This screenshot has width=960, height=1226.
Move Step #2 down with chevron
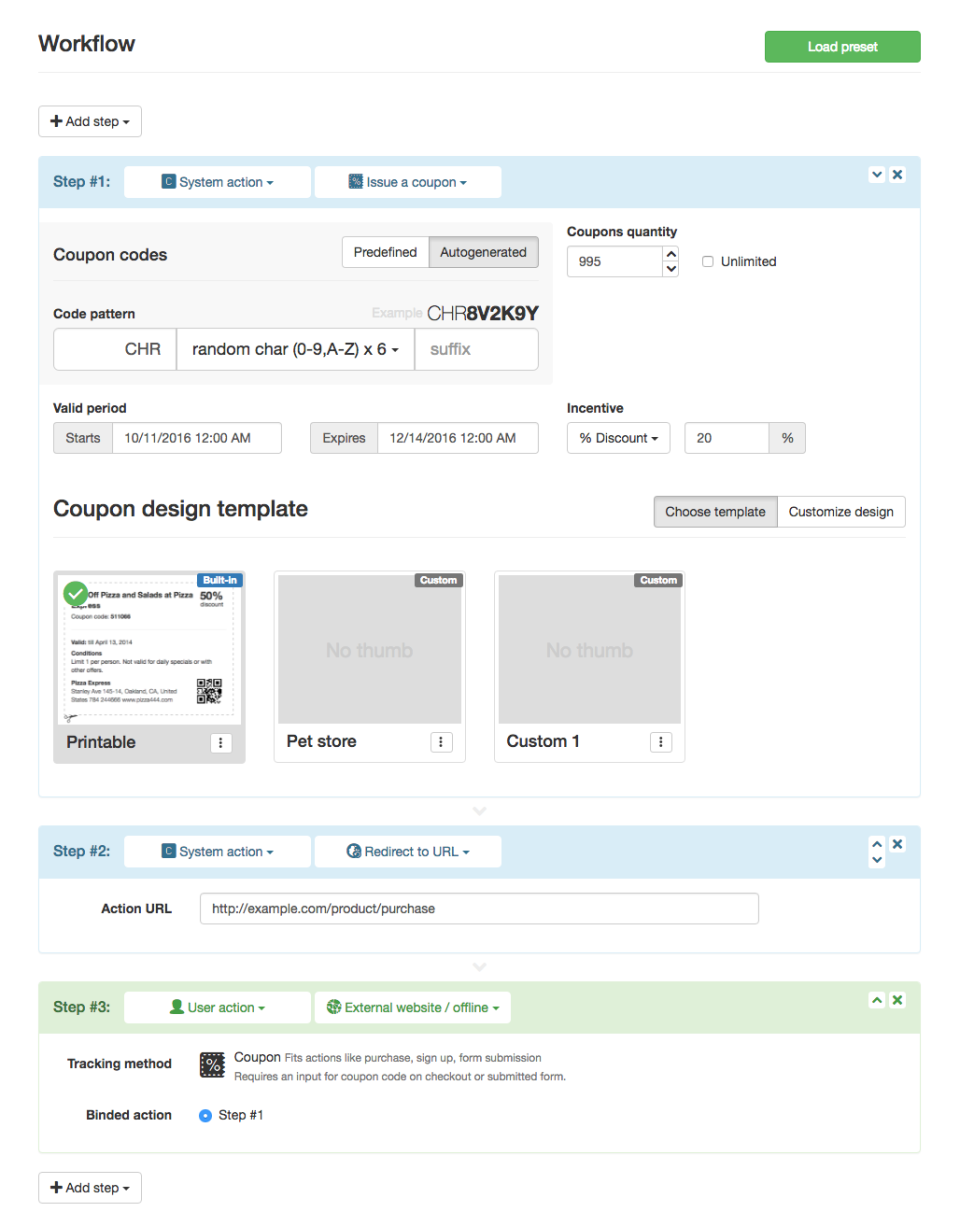click(x=877, y=860)
